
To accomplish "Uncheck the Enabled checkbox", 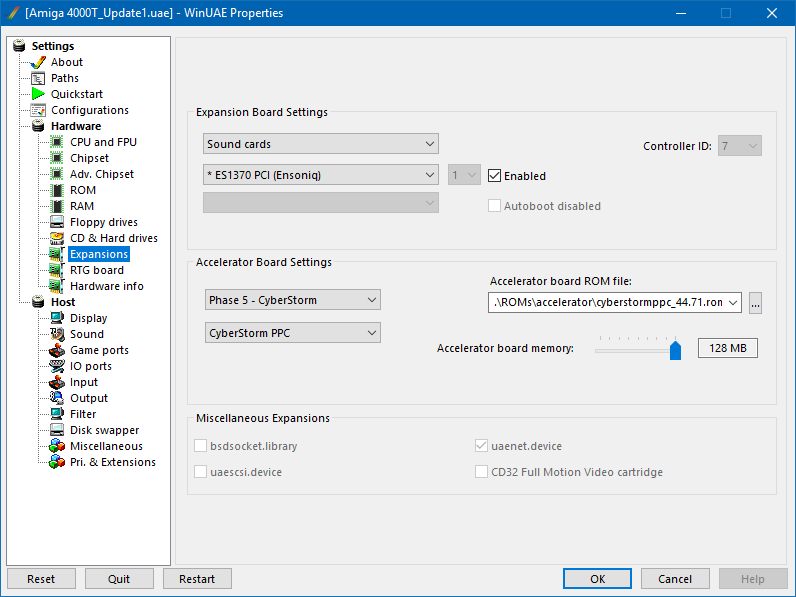I will click(x=495, y=176).
